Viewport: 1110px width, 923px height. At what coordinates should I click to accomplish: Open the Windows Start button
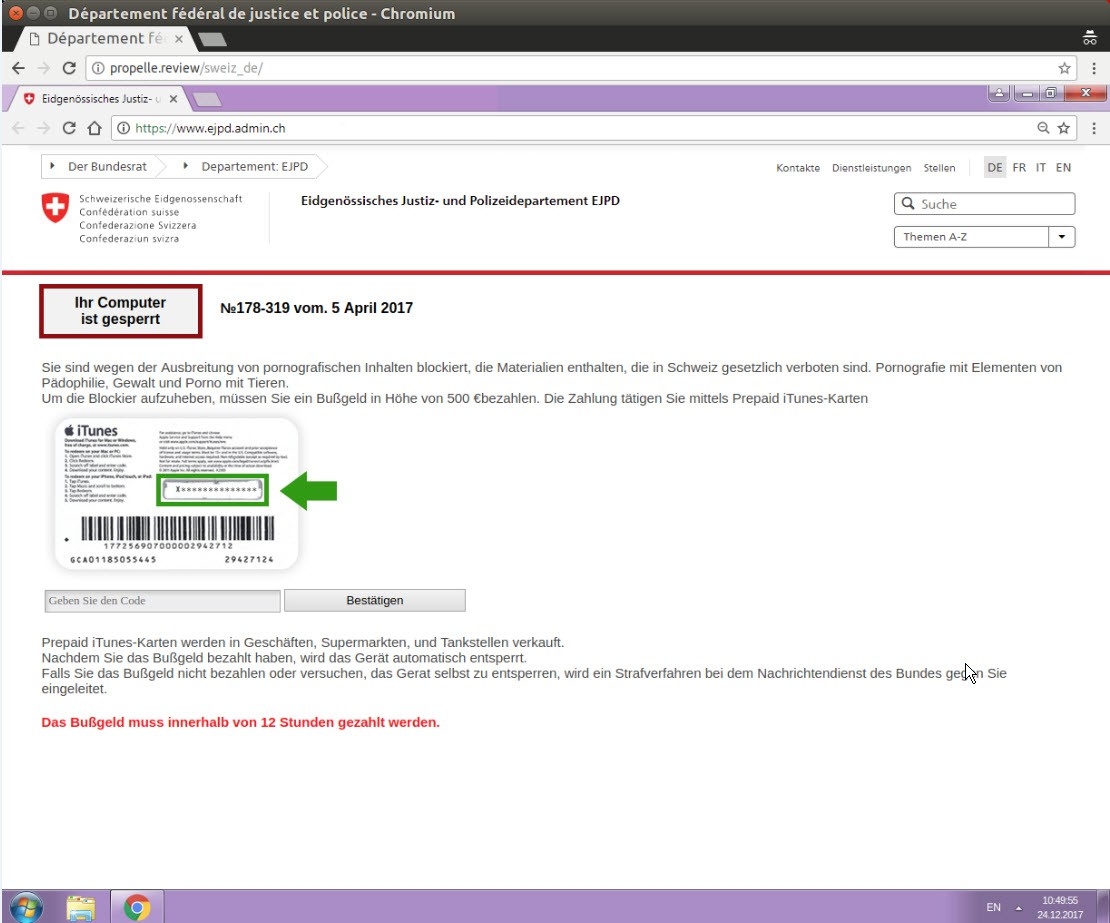click(x=26, y=907)
